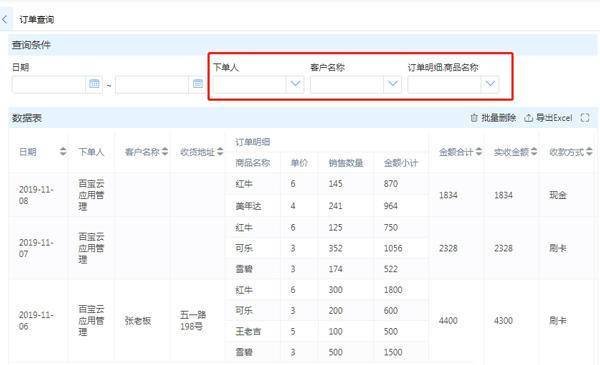The image size is (600, 365).
Task: Click the end date input field
Action: coord(152,84)
